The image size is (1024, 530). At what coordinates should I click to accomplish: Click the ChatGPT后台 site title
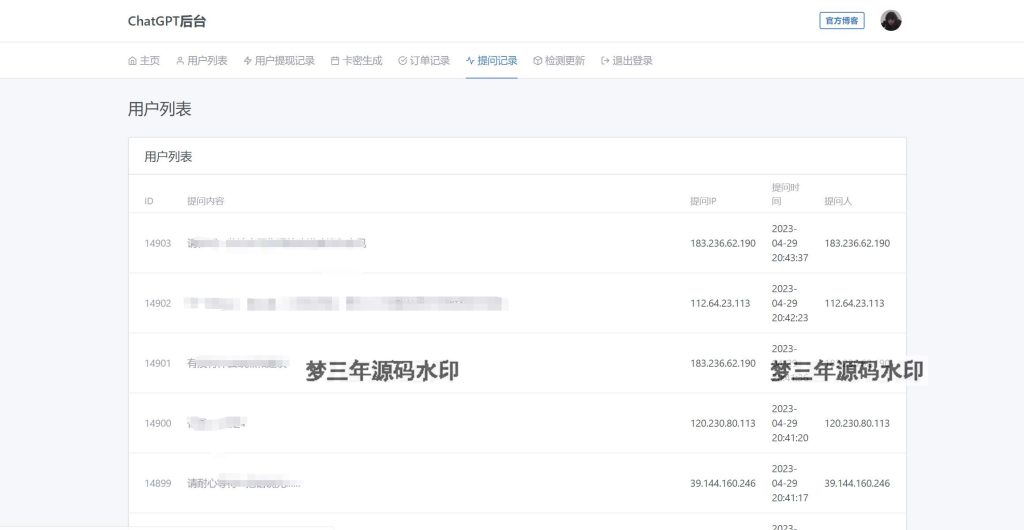[x=167, y=21]
